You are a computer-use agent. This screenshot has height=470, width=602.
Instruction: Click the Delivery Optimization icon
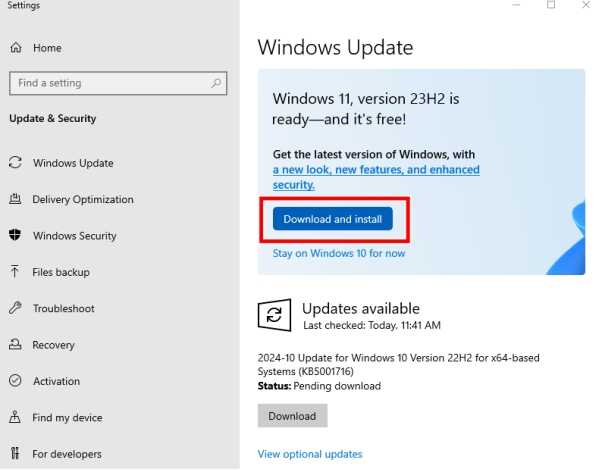click(15, 199)
